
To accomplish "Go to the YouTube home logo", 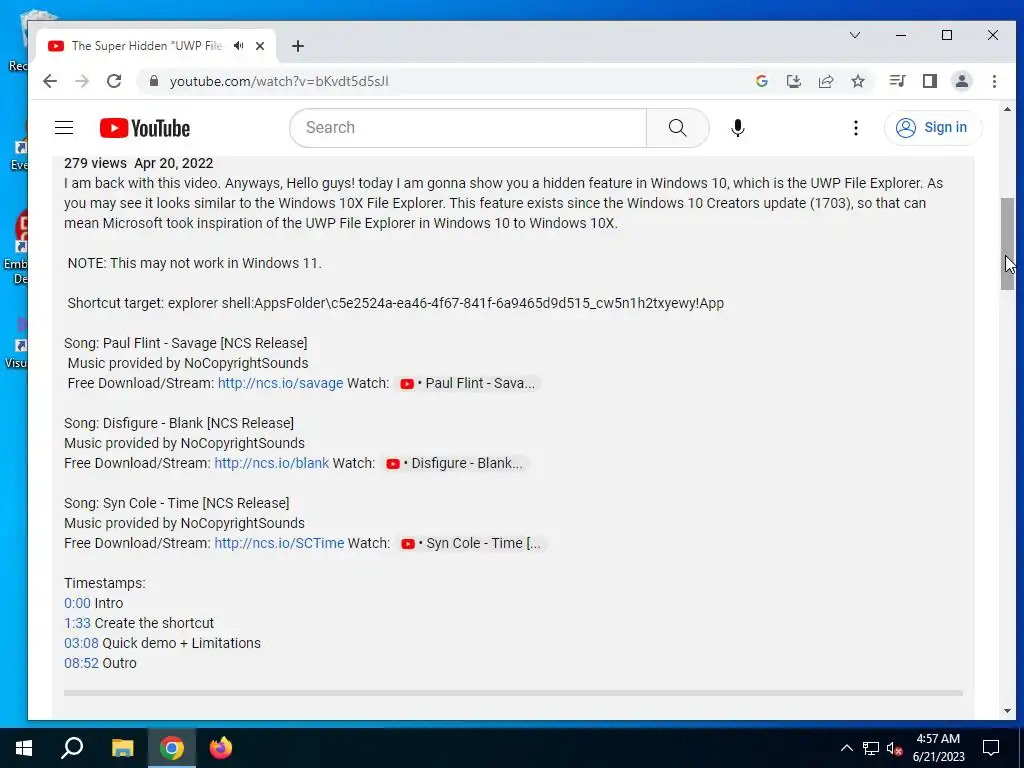I will 145,128.
